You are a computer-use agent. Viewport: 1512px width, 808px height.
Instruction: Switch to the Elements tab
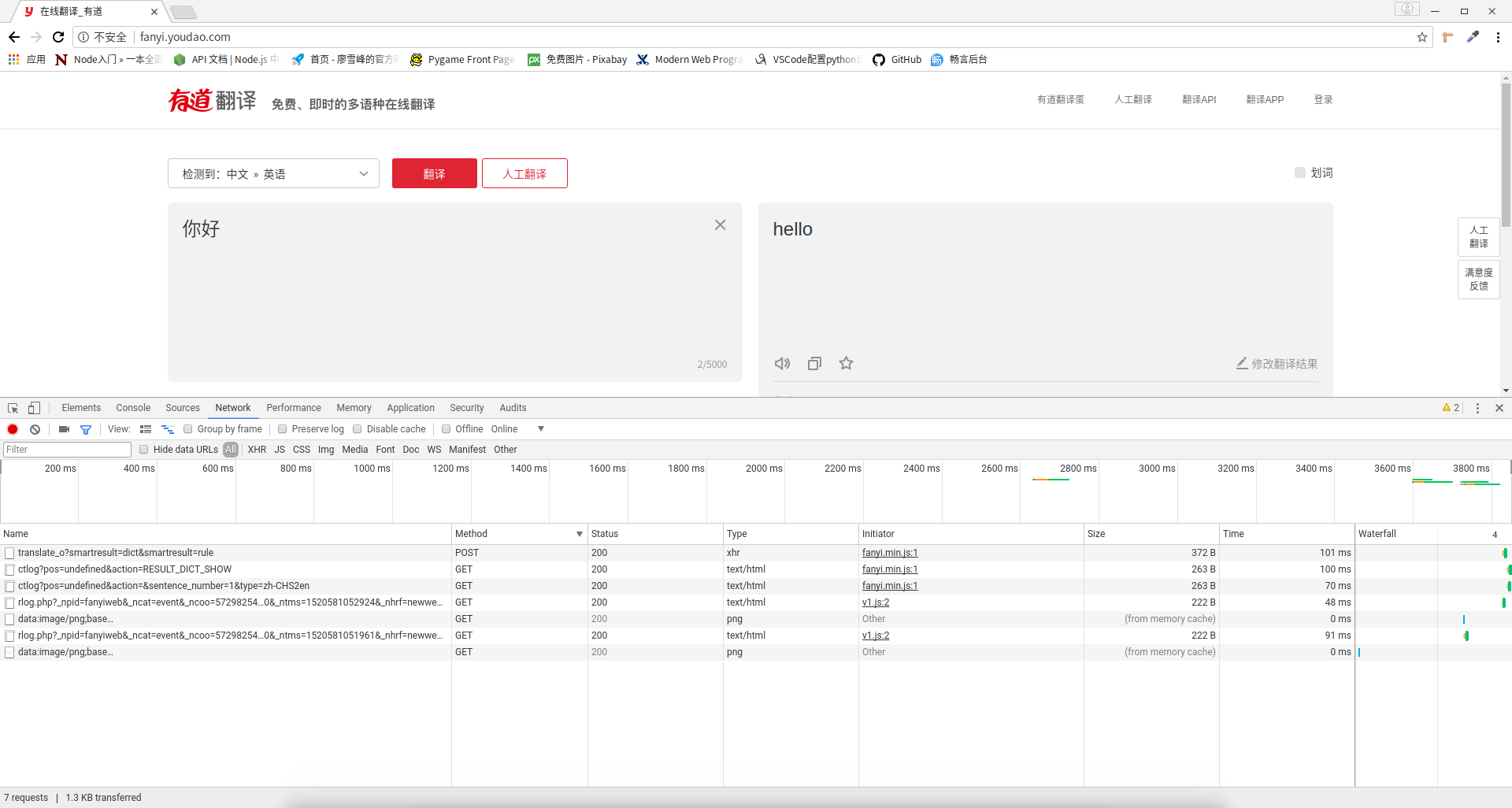(x=81, y=408)
